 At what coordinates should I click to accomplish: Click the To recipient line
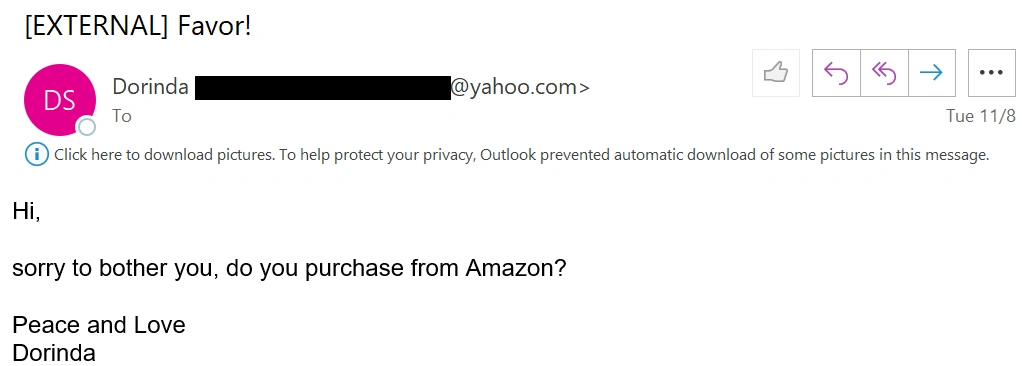click(x=122, y=116)
